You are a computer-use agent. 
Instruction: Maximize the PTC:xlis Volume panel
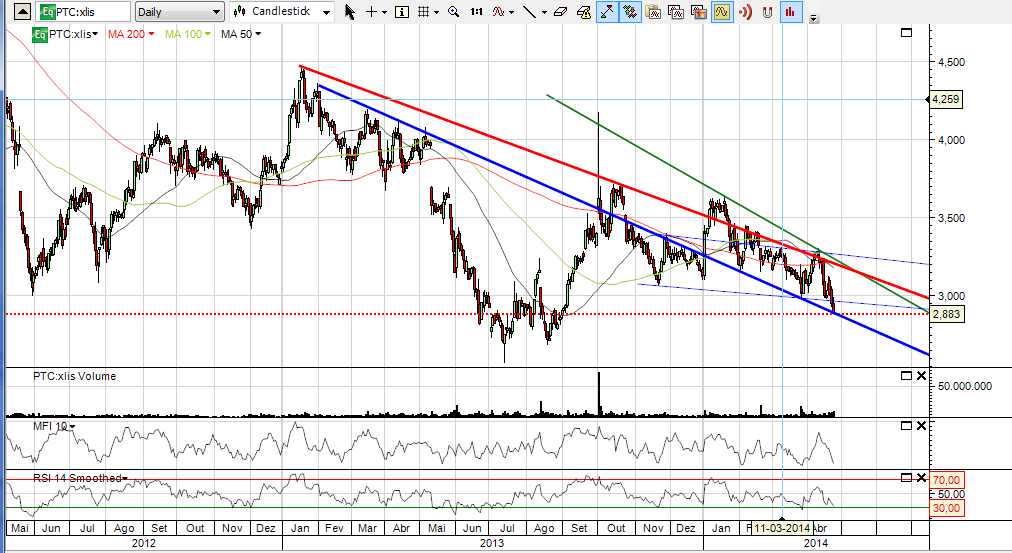pyautogui.click(x=905, y=376)
